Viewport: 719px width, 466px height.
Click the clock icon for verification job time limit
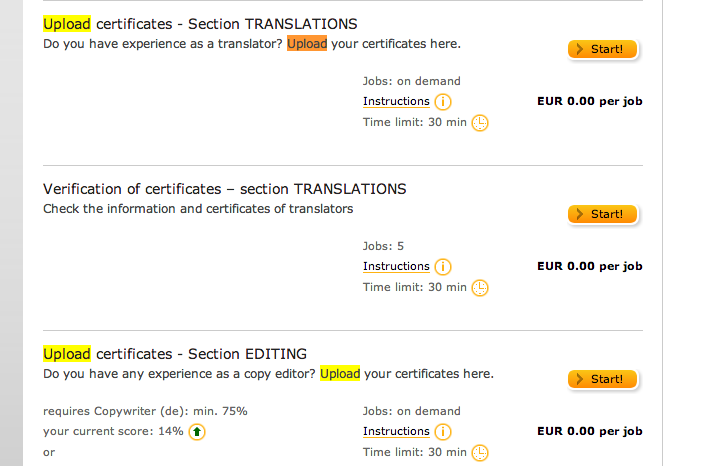click(480, 288)
